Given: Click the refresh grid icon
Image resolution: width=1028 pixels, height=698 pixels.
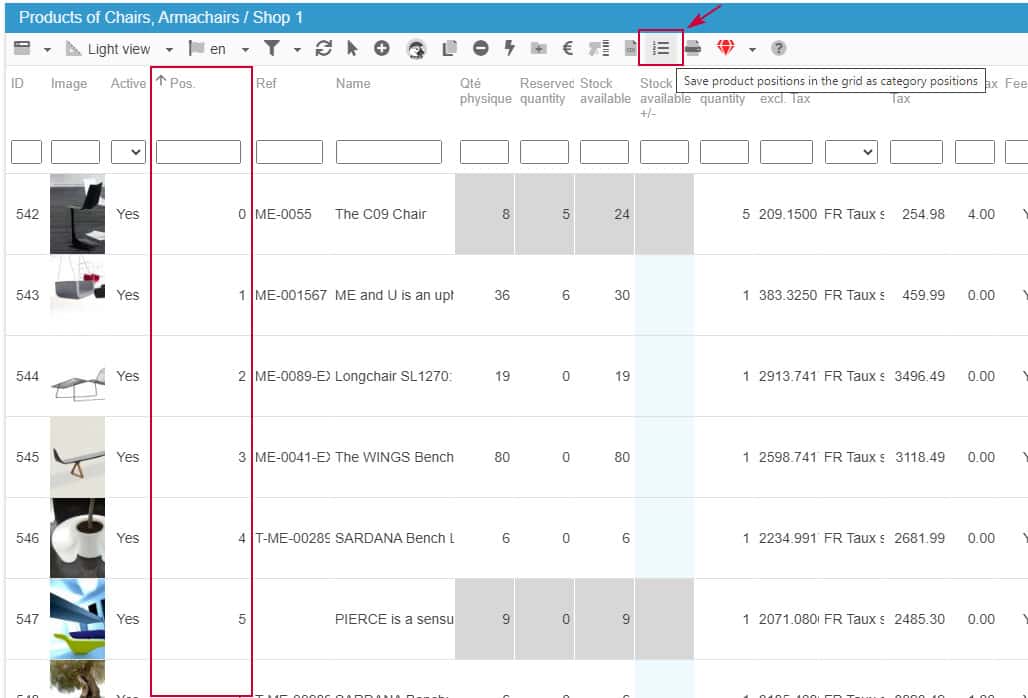Looking at the screenshot, I should pos(323,48).
